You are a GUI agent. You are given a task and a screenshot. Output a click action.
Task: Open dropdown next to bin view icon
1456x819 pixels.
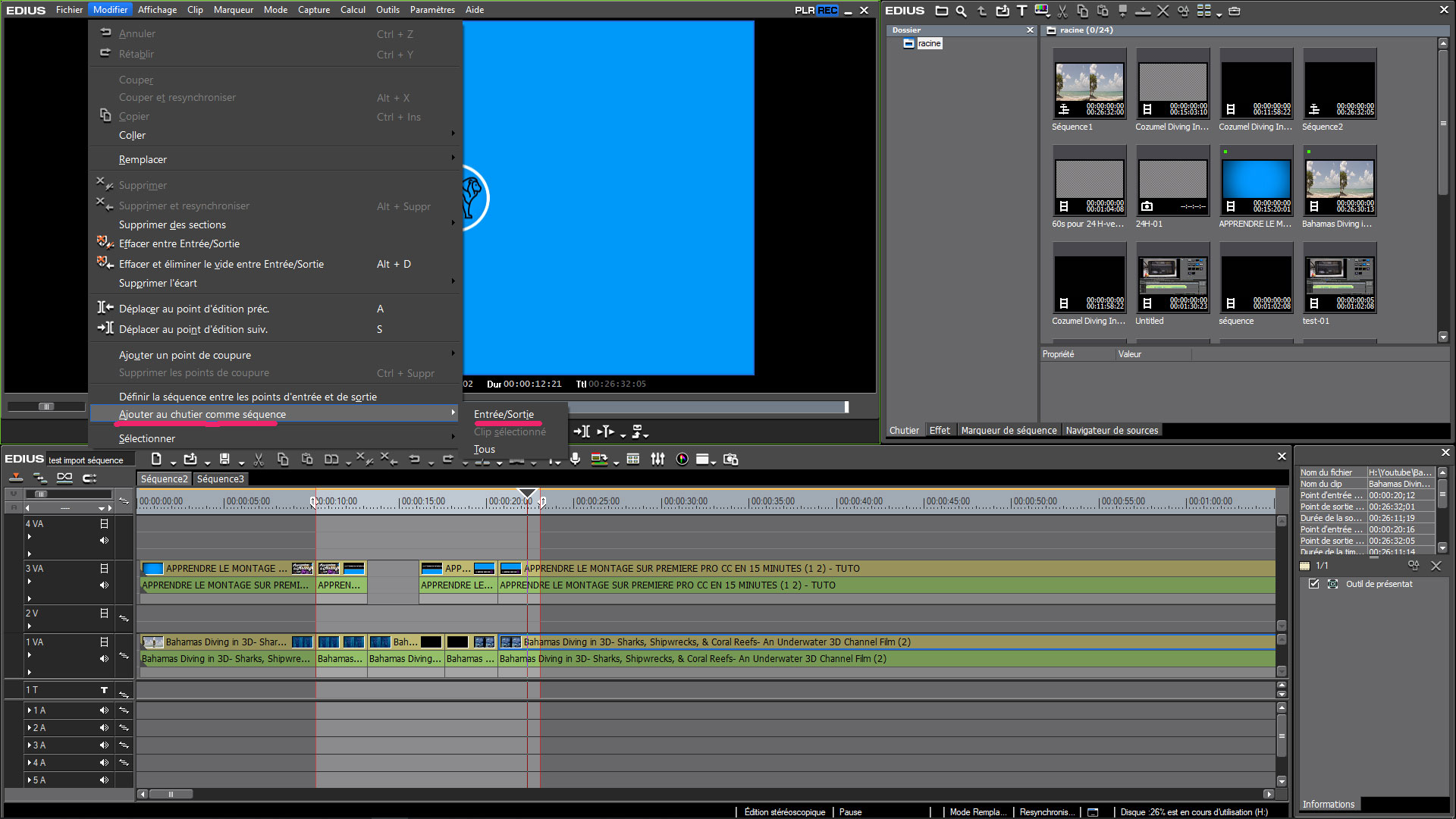(1219, 14)
